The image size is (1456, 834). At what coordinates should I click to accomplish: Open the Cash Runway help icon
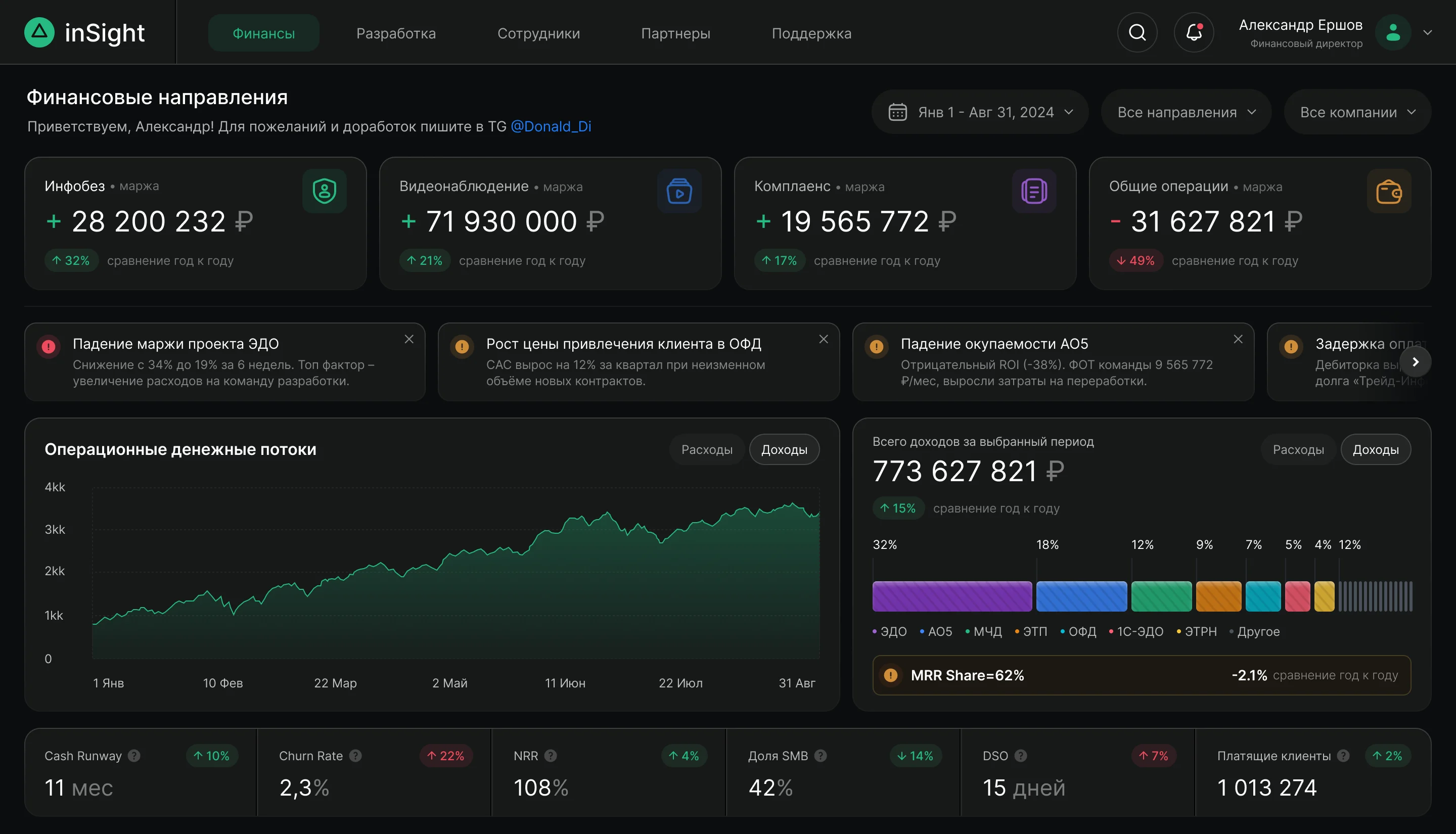[134, 756]
